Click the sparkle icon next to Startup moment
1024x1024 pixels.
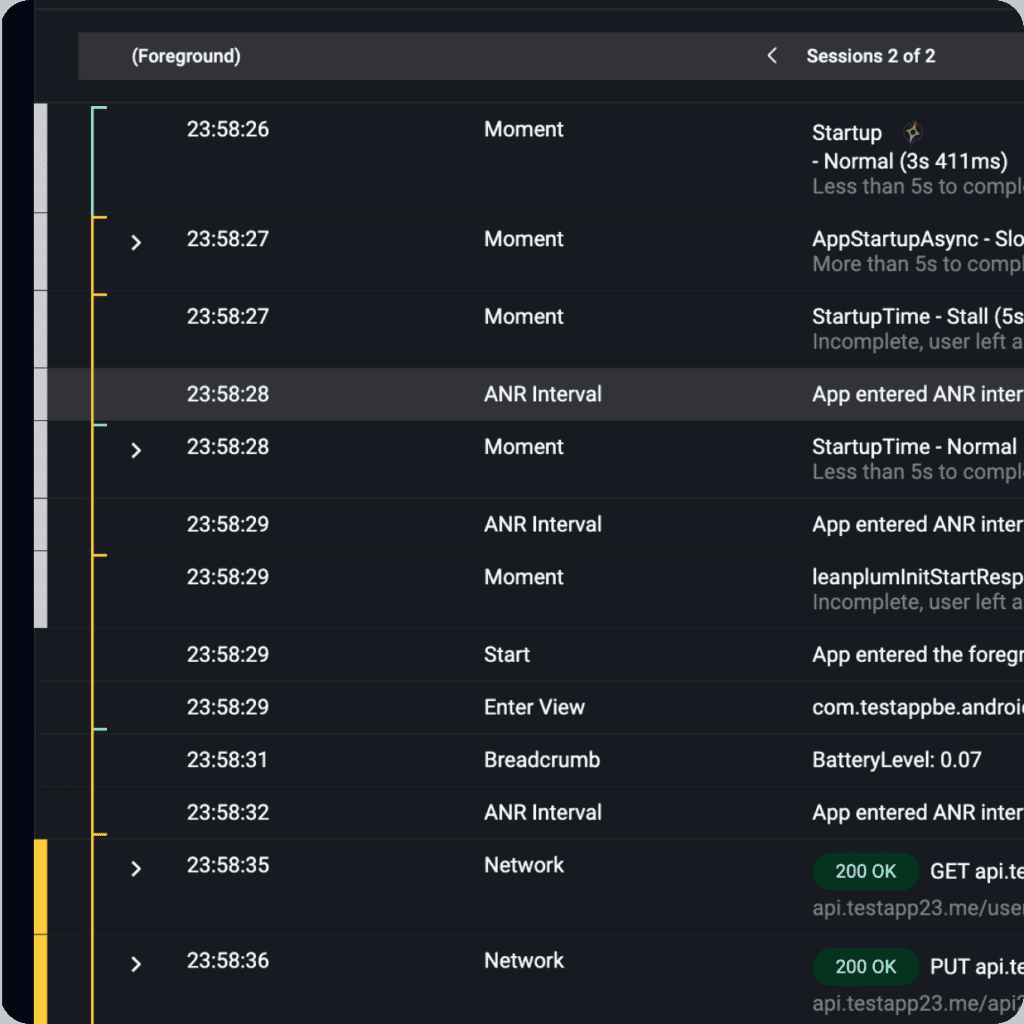(912, 130)
